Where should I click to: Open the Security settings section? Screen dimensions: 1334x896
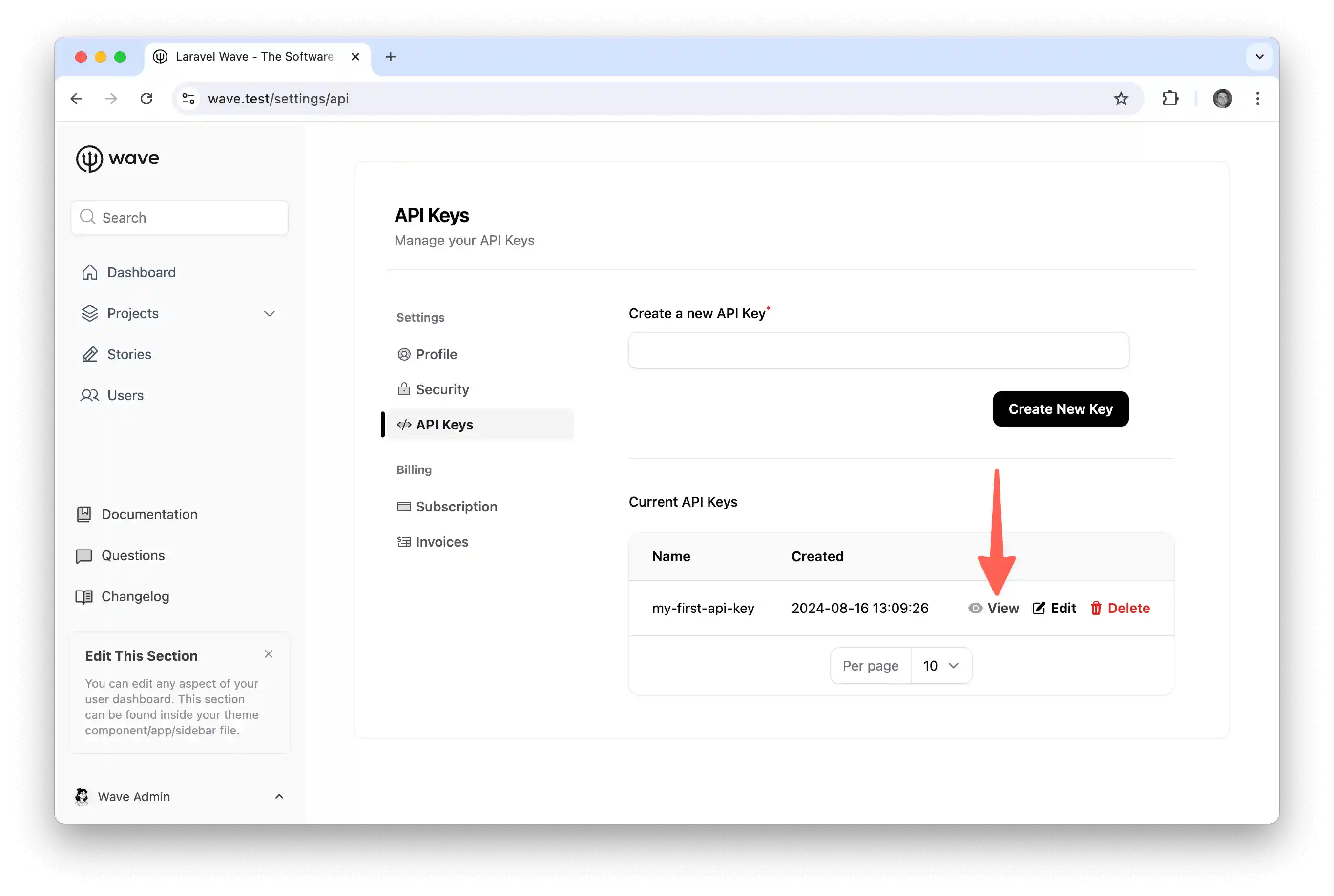(x=441, y=389)
